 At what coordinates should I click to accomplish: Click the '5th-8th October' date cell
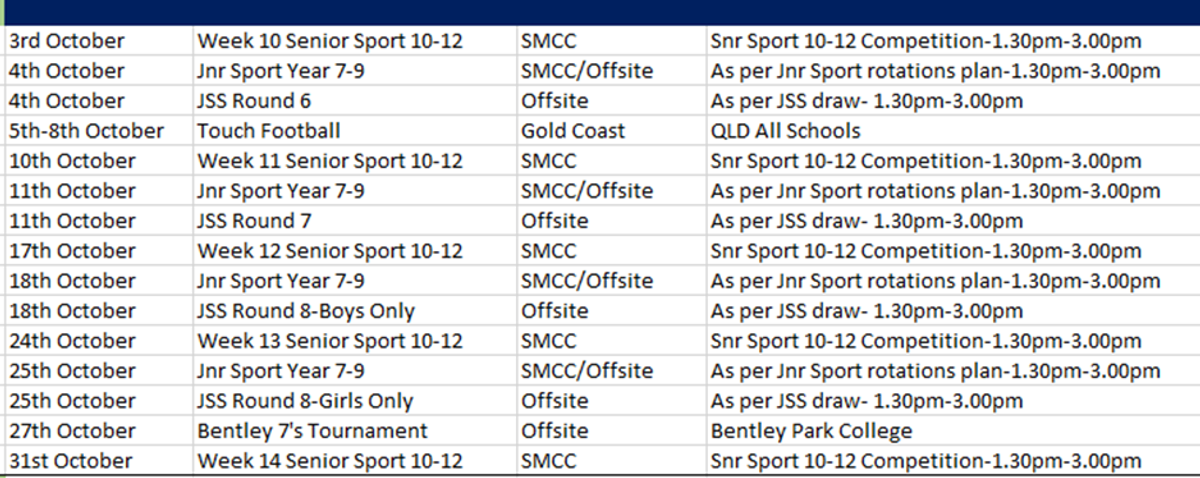86,131
